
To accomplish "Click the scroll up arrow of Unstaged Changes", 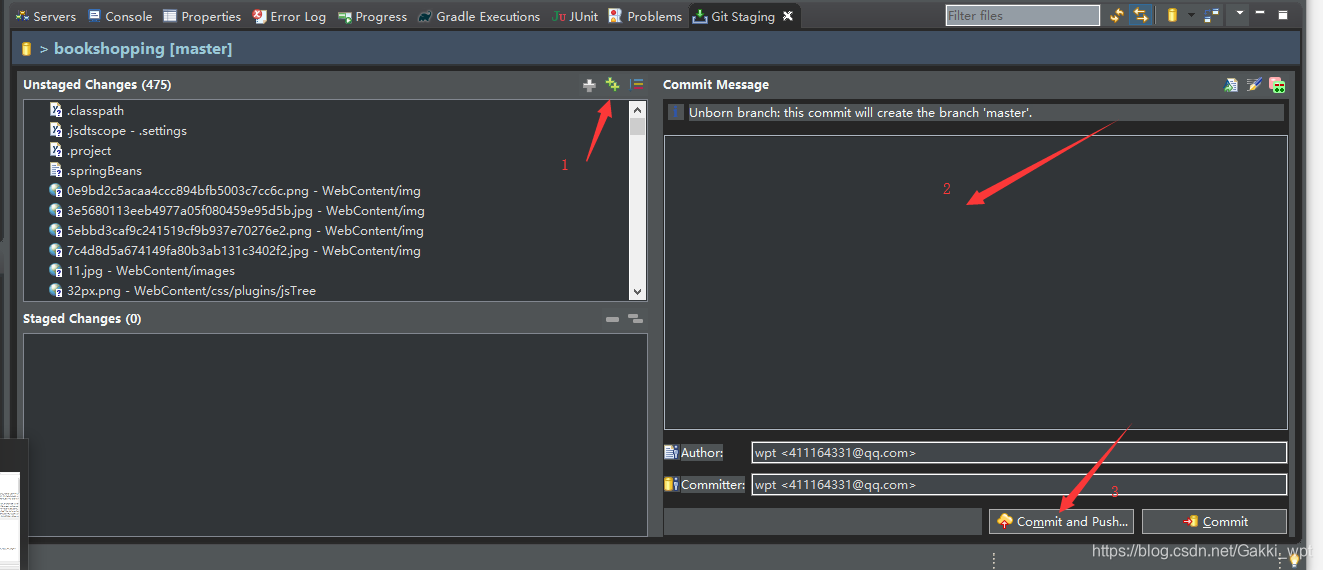I will pos(637,108).
